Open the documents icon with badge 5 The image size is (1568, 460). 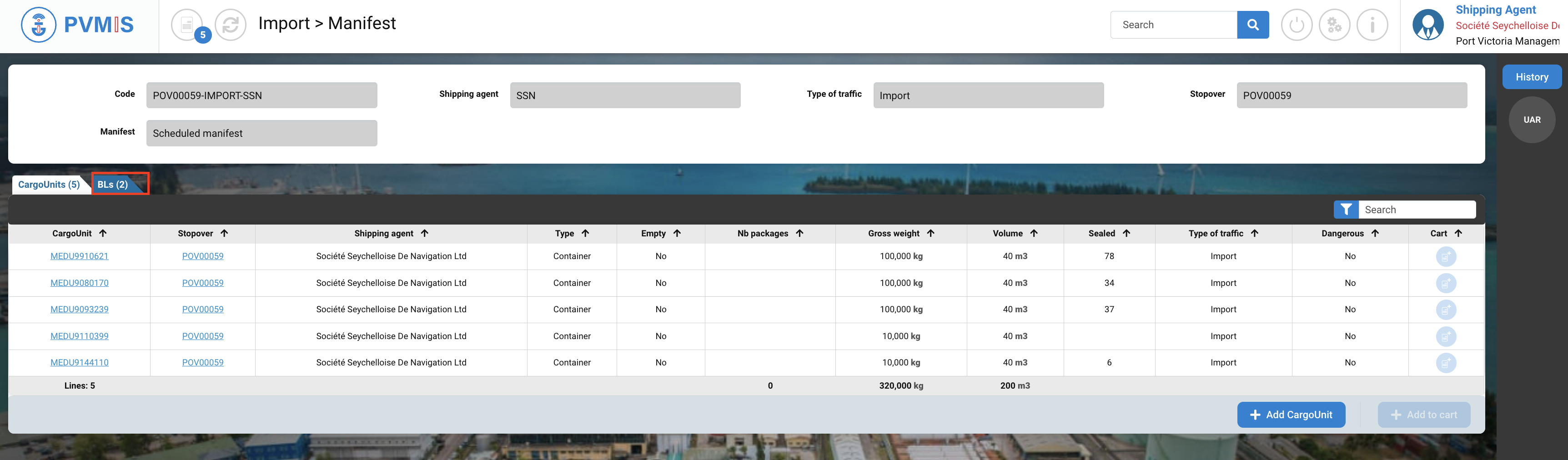[x=187, y=25]
